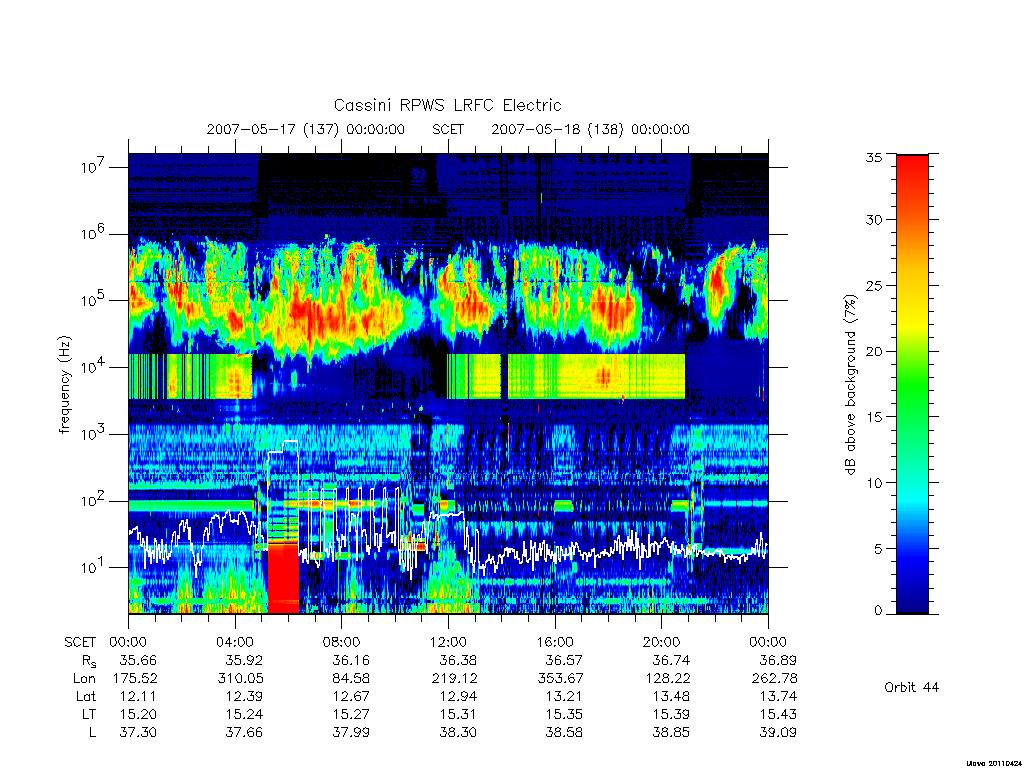Click the Rs value 36.38
This screenshot has height=768, width=1024.
coord(457,660)
